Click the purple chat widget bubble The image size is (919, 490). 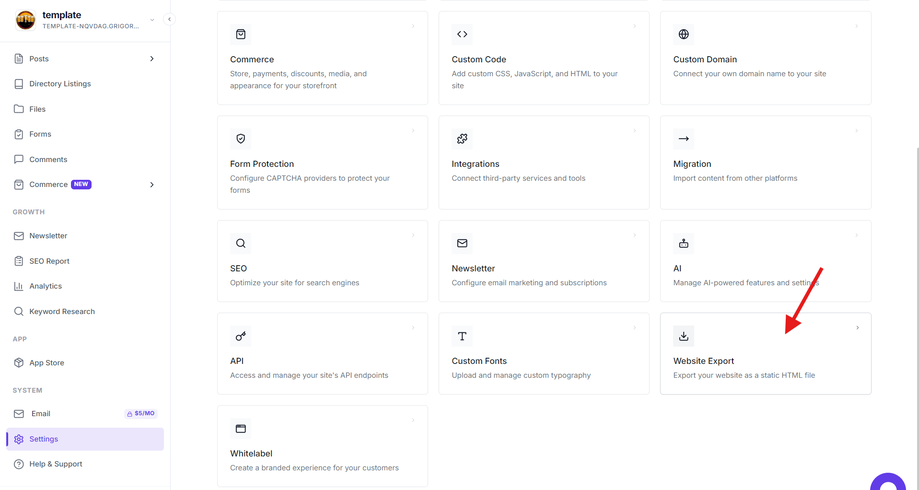(x=888, y=483)
